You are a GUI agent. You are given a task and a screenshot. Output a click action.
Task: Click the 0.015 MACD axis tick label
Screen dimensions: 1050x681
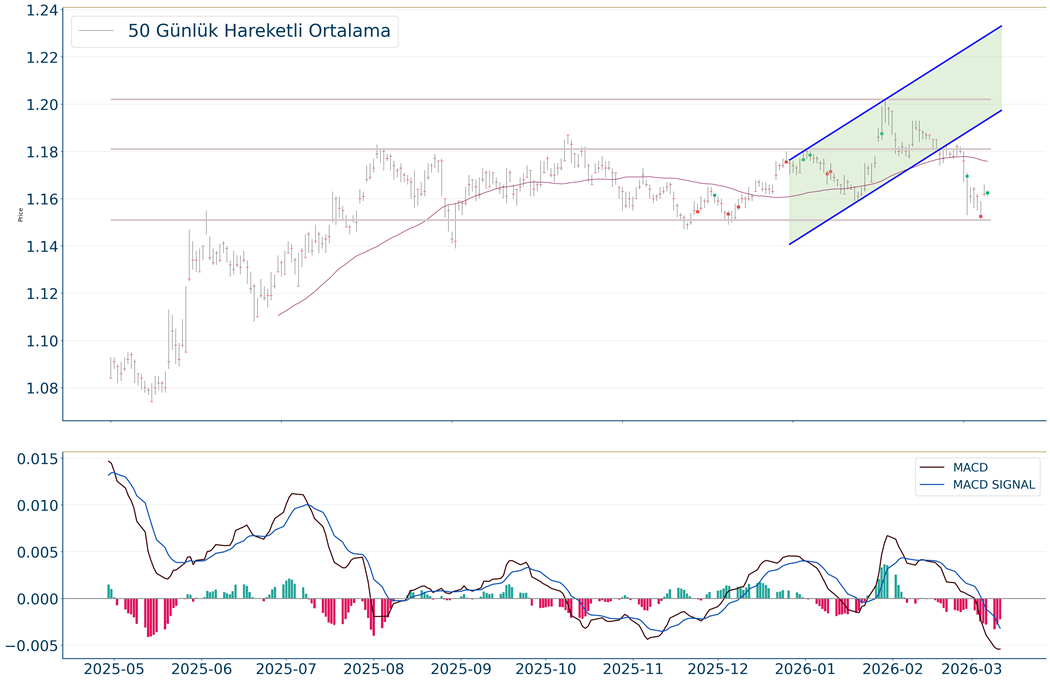[32, 458]
